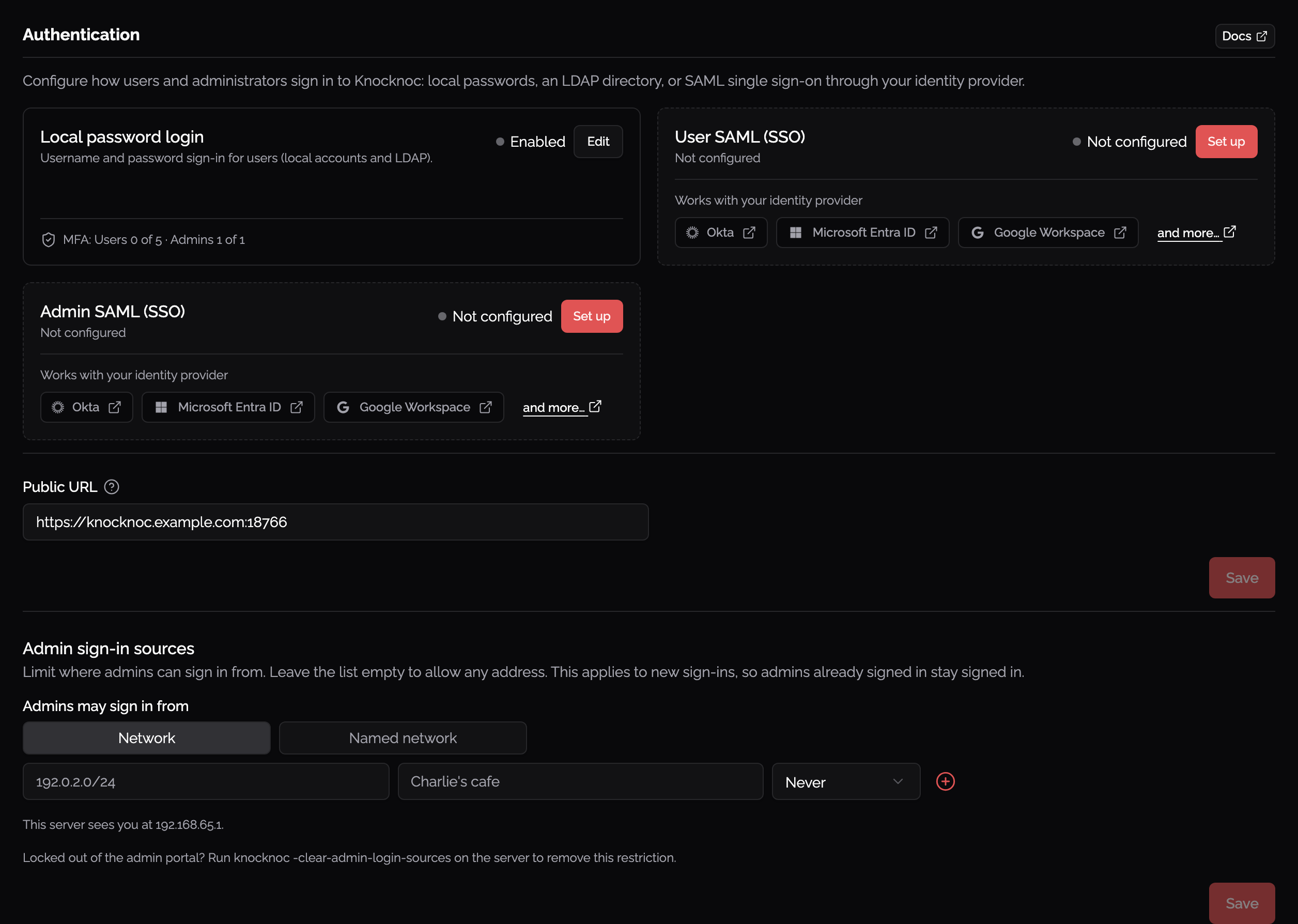The width and height of the screenshot is (1298, 924).
Task: Click external-link icon beside User SAML 'and more…'
Action: pos(1230,232)
